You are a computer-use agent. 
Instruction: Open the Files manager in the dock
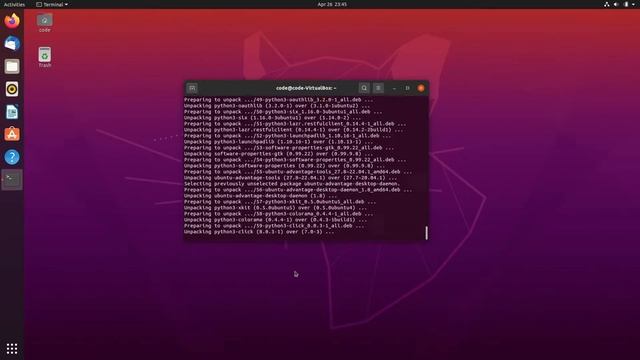12,66
